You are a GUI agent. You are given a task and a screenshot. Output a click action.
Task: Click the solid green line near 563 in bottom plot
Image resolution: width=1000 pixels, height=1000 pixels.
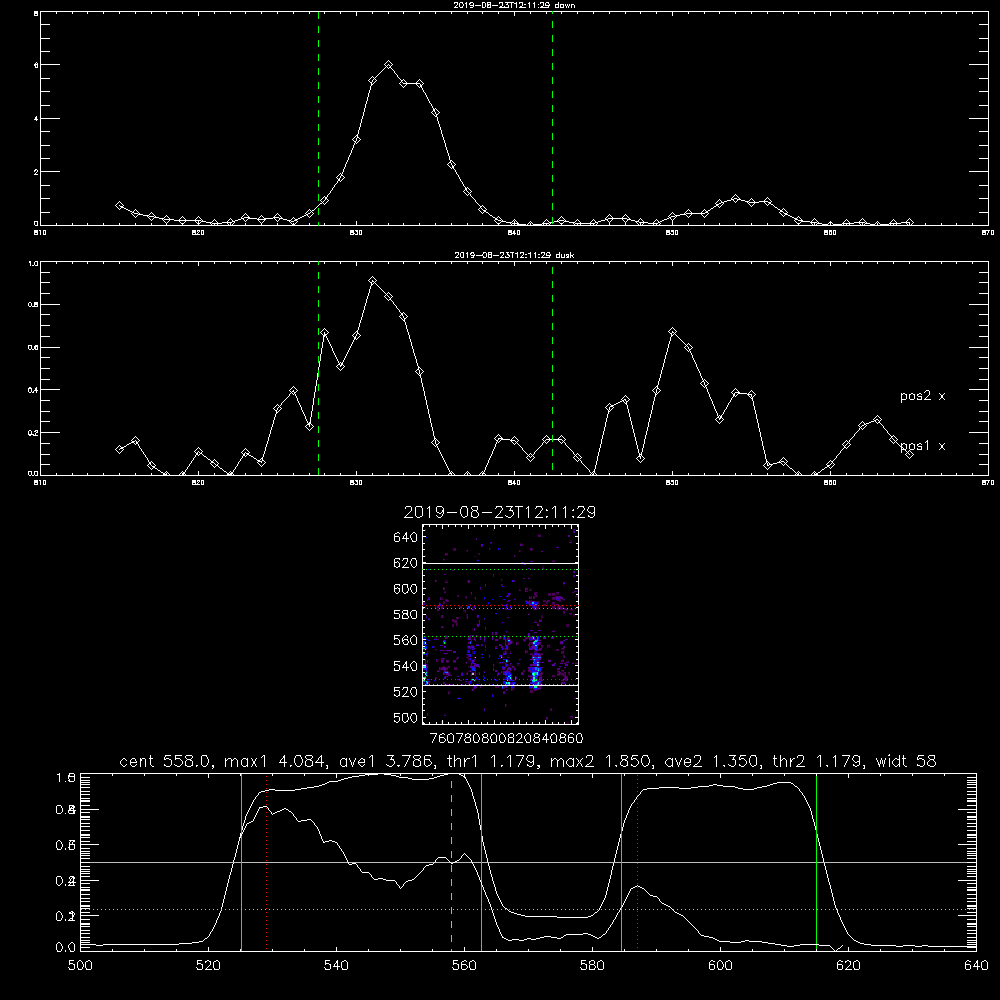coord(482,861)
